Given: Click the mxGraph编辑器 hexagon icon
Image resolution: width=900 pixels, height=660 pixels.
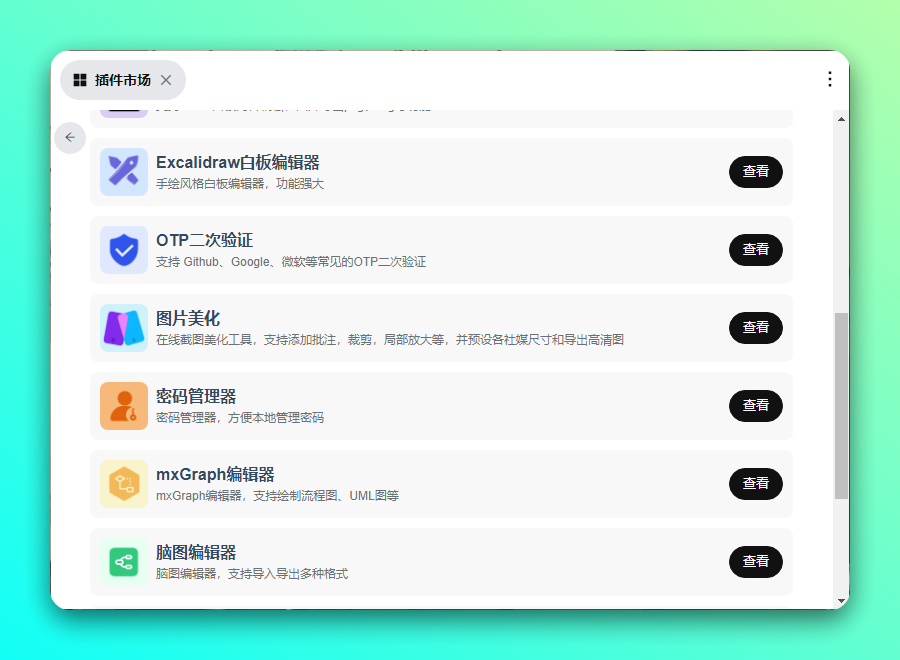Looking at the screenshot, I should tap(124, 484).
